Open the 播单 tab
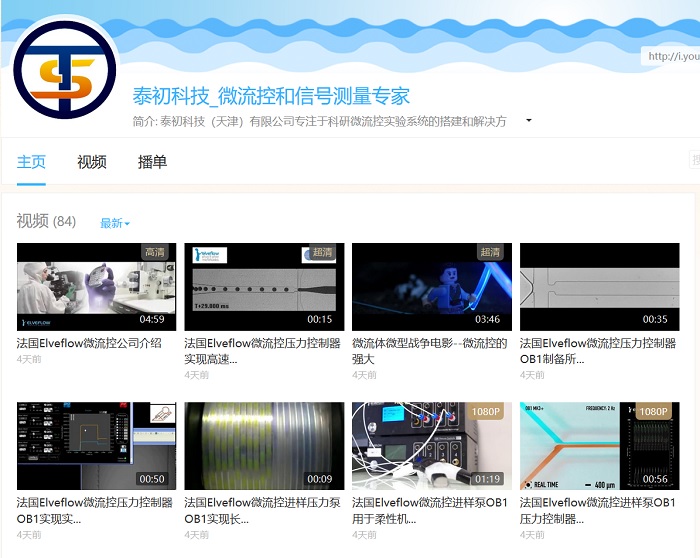 152,162
